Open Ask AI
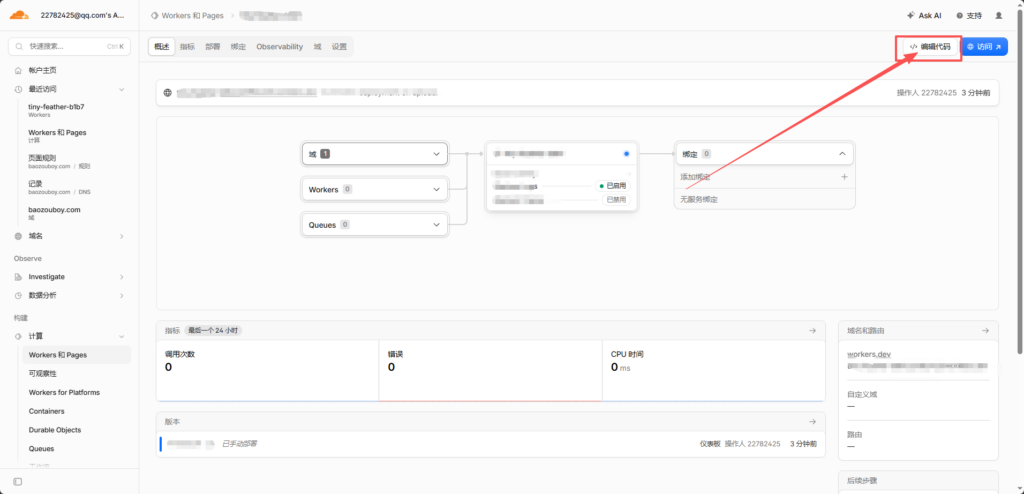 [924, 15]
